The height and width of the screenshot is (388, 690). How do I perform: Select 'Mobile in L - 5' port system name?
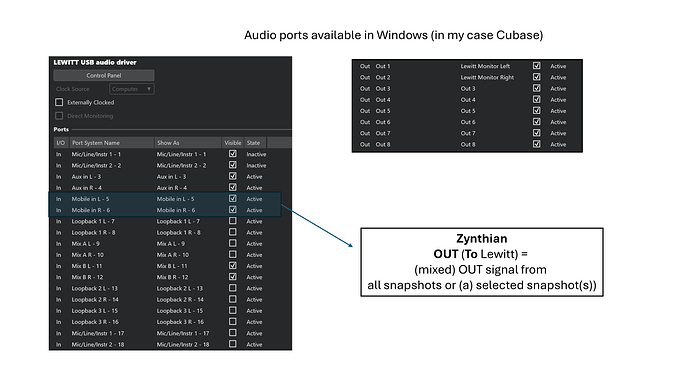click(90, 199)
